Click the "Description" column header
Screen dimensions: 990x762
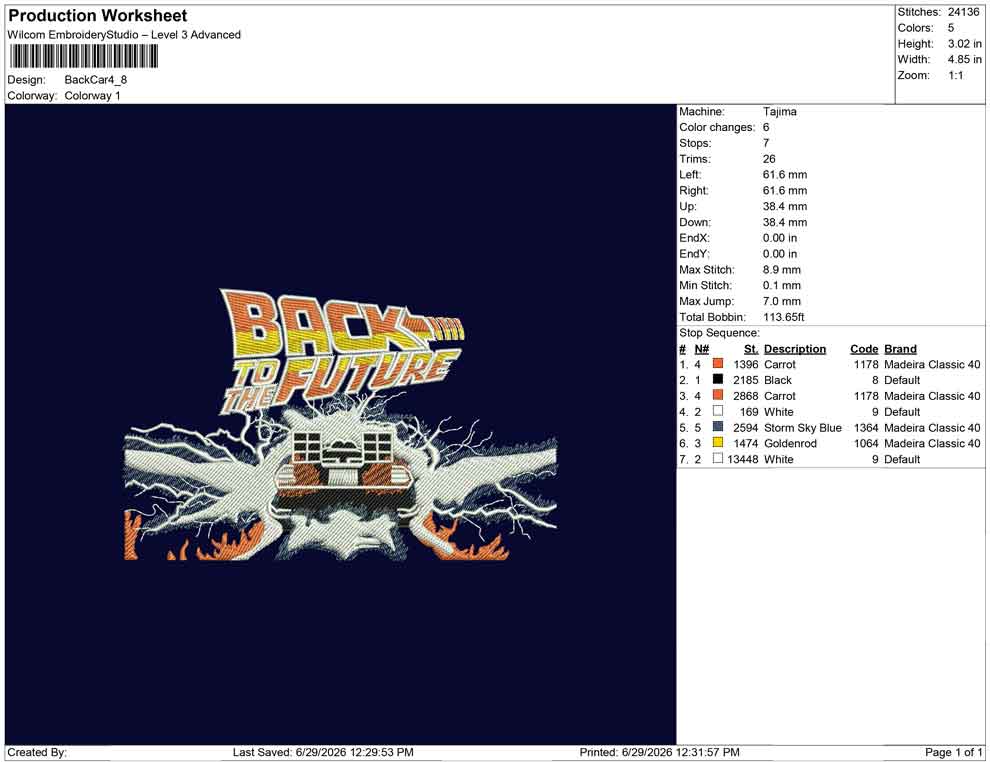click(x=795, y=349)
